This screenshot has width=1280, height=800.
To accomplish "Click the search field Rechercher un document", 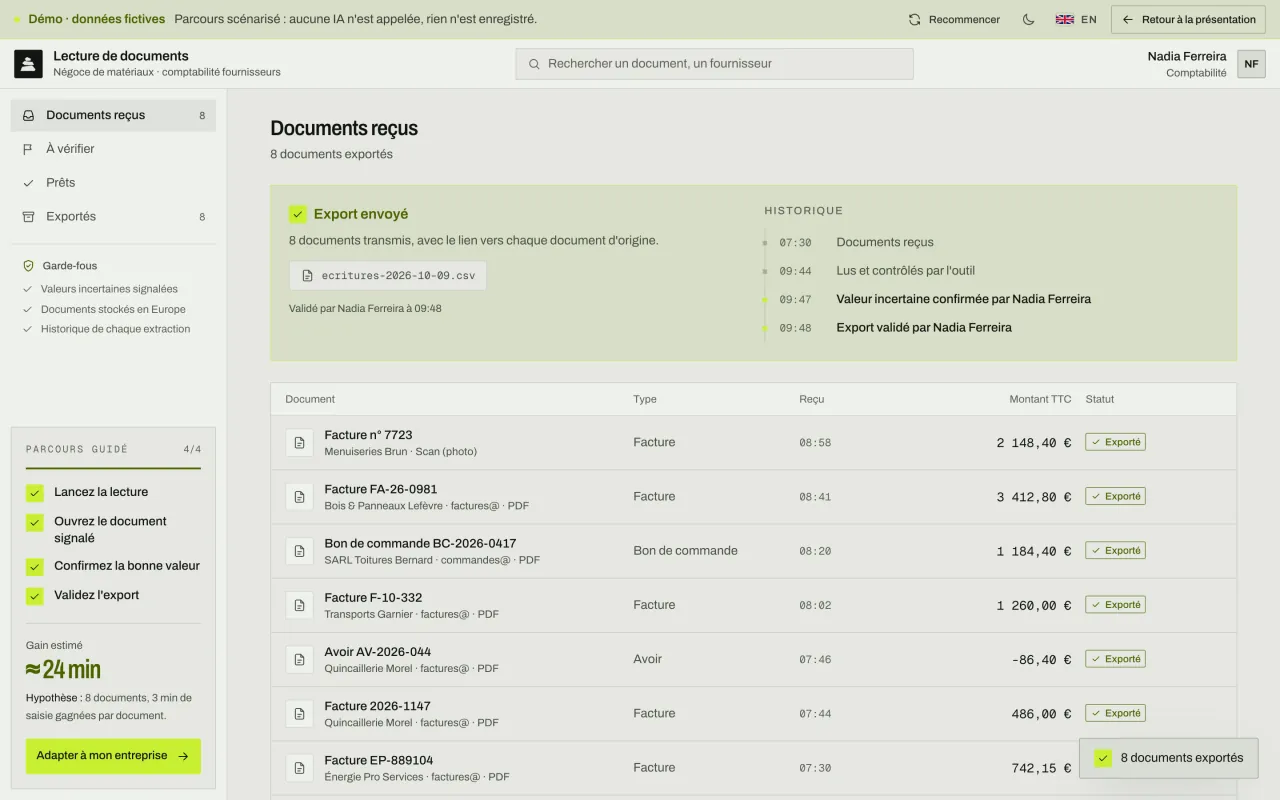I will click(x=714, y=63).
